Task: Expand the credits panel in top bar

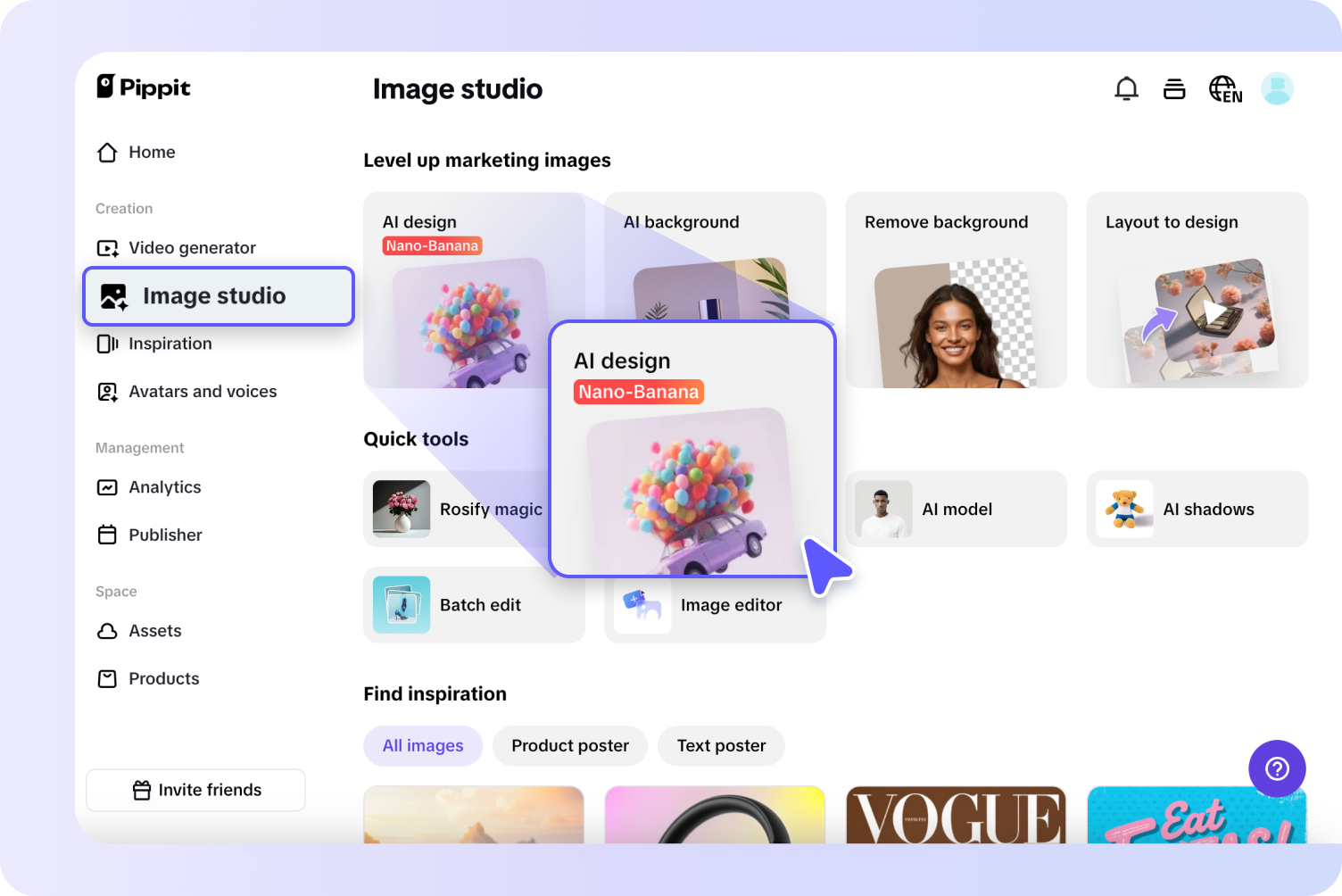Action: [1174, 88]
